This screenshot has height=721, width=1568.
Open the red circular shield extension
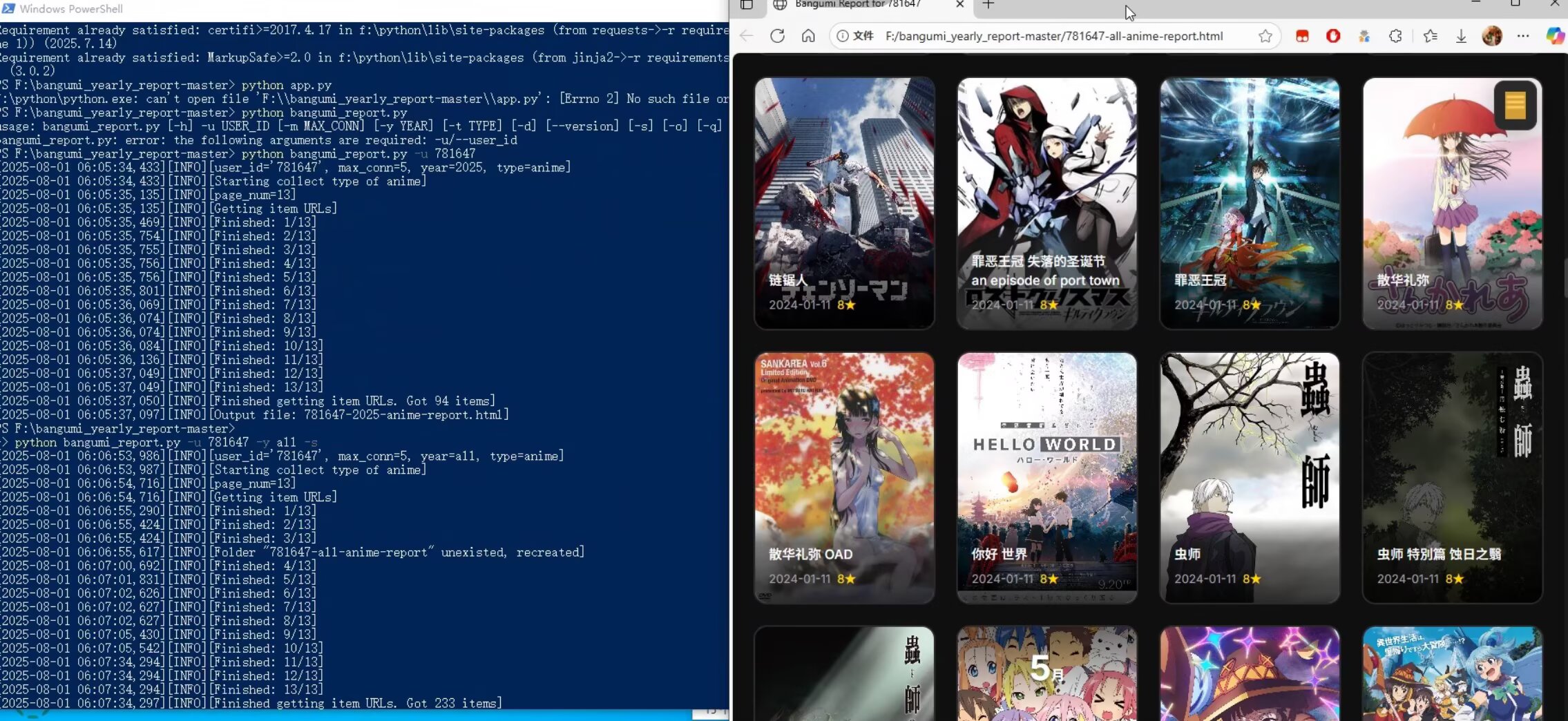click(1333, 36)
